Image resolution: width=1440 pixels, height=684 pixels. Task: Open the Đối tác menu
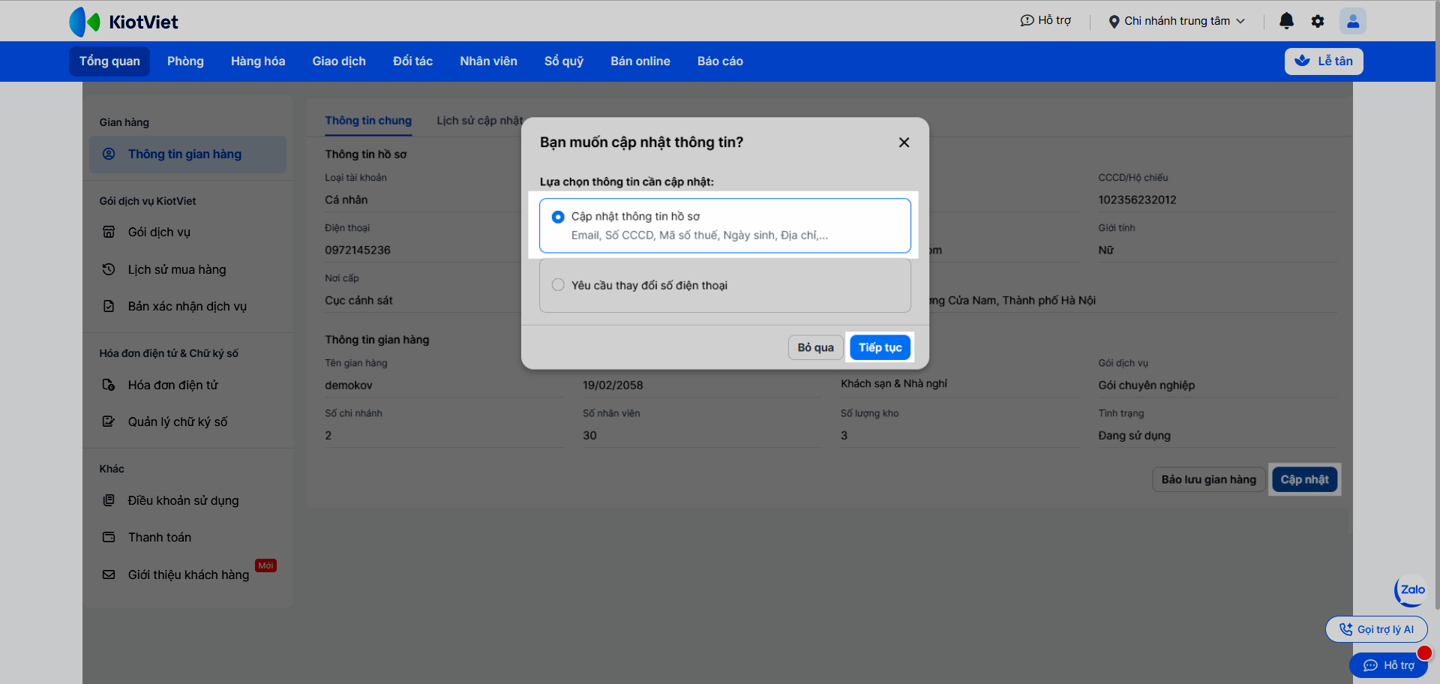tap(413, 61)
